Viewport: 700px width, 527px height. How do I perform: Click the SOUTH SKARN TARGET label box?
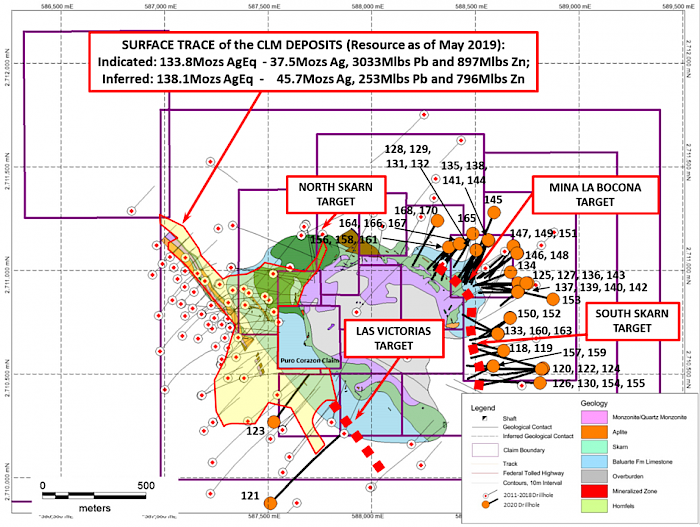tap(632, 321)
